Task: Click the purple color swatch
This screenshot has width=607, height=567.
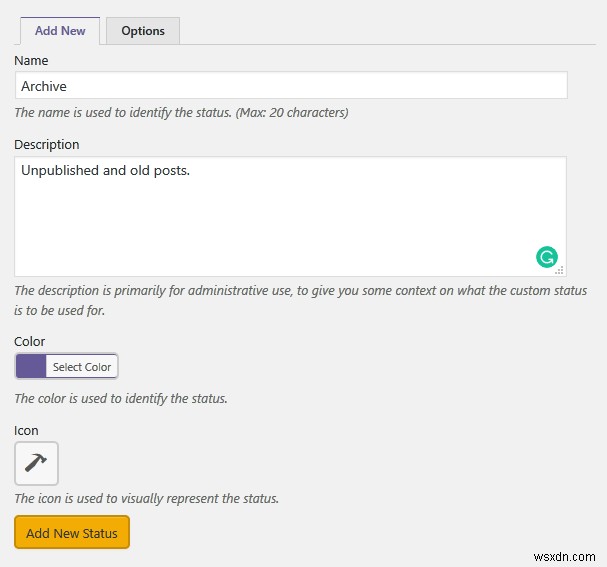Action: (31, 367)
